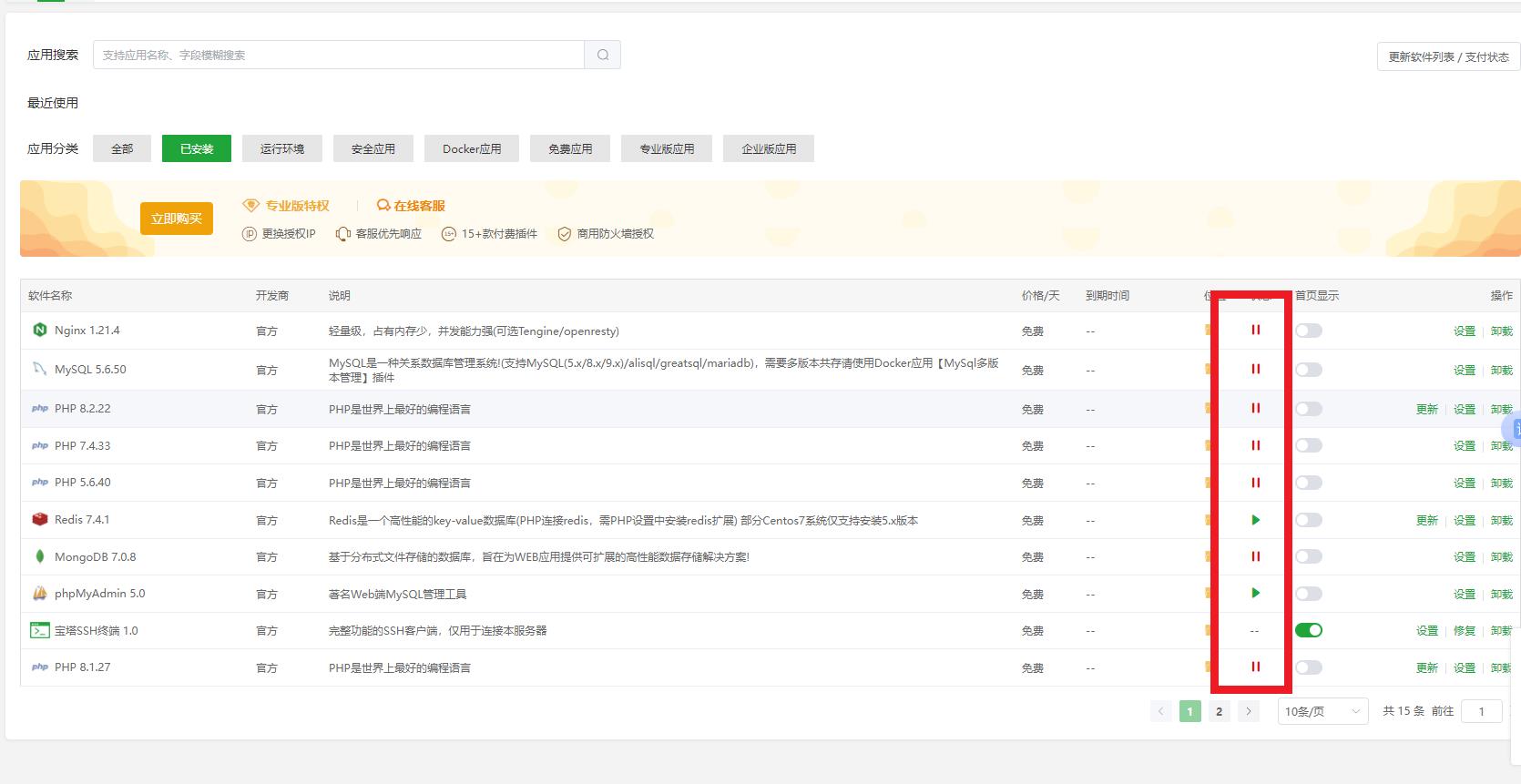Click the previous page arrow
This screenshot has width=1521, height=784.
(x=1160, y=711)
